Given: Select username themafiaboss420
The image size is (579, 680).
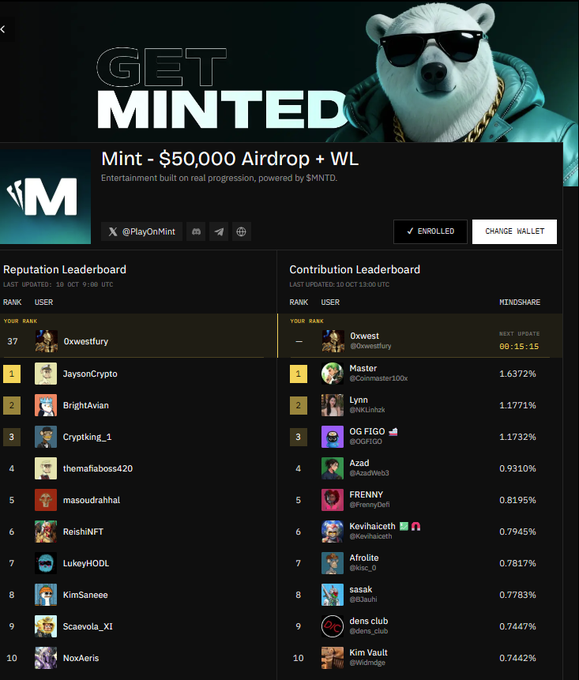Looking at the screenshot, I should click(x=98, y=468).
